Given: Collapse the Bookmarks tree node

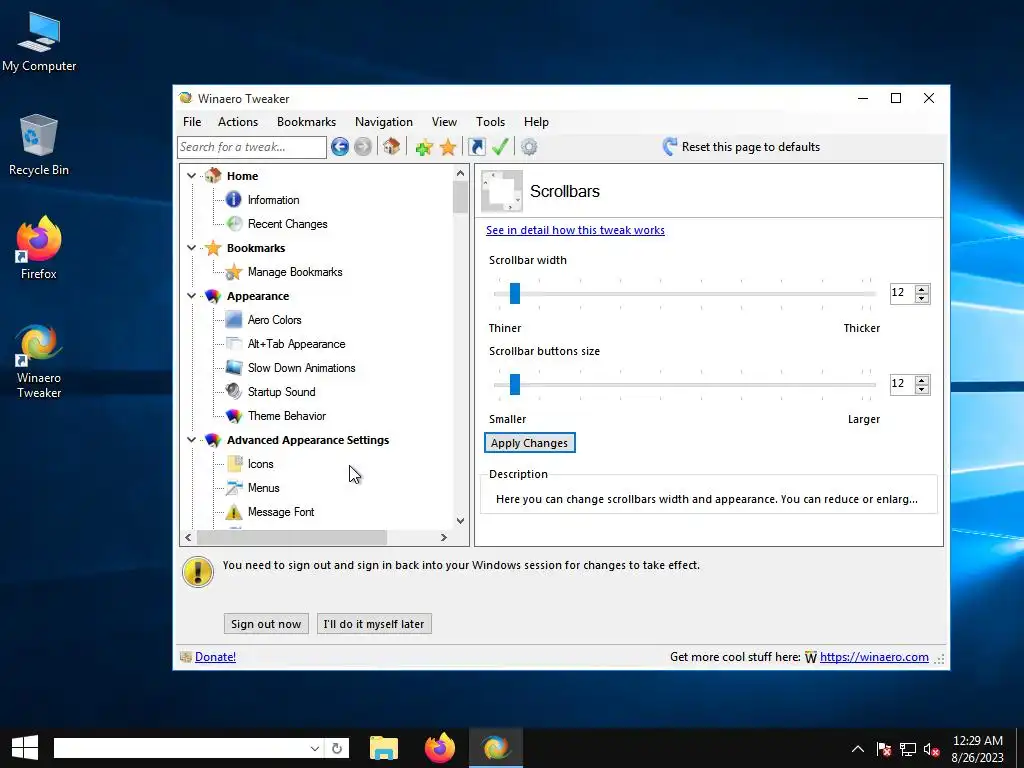Looking at the screenshot, I should pos(191,248).
